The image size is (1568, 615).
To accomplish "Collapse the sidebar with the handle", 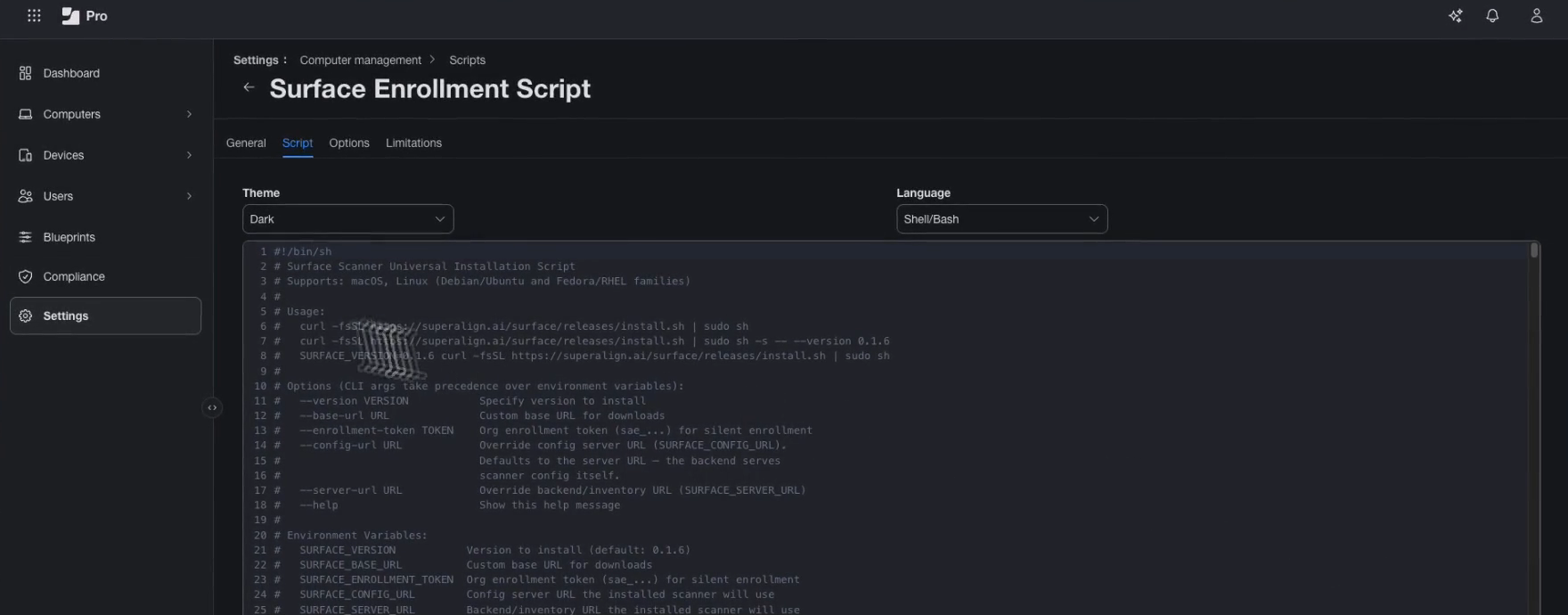I will 212,407.
